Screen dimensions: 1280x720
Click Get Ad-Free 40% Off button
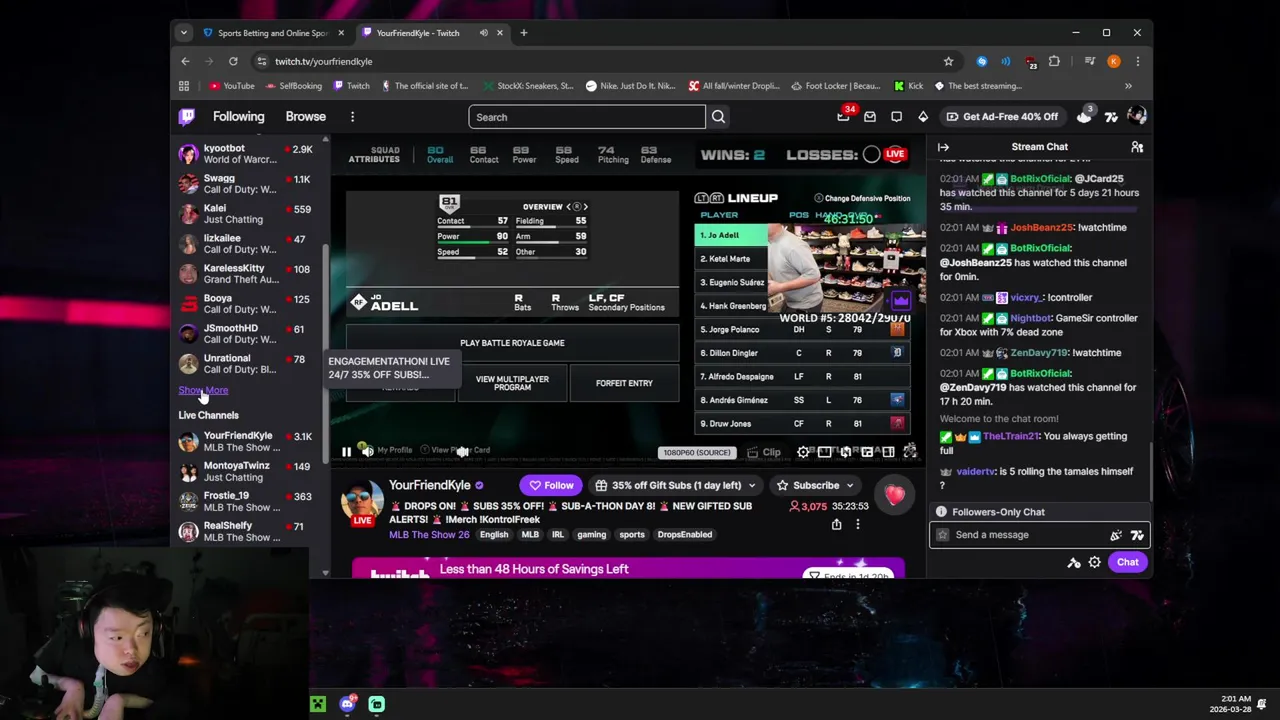(x=1001, y=117)
